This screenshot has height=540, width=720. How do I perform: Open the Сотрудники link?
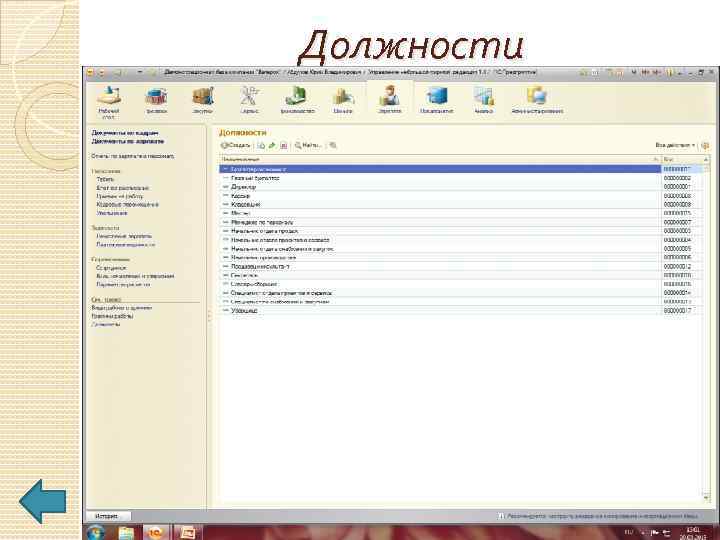(x=111, y=268)
